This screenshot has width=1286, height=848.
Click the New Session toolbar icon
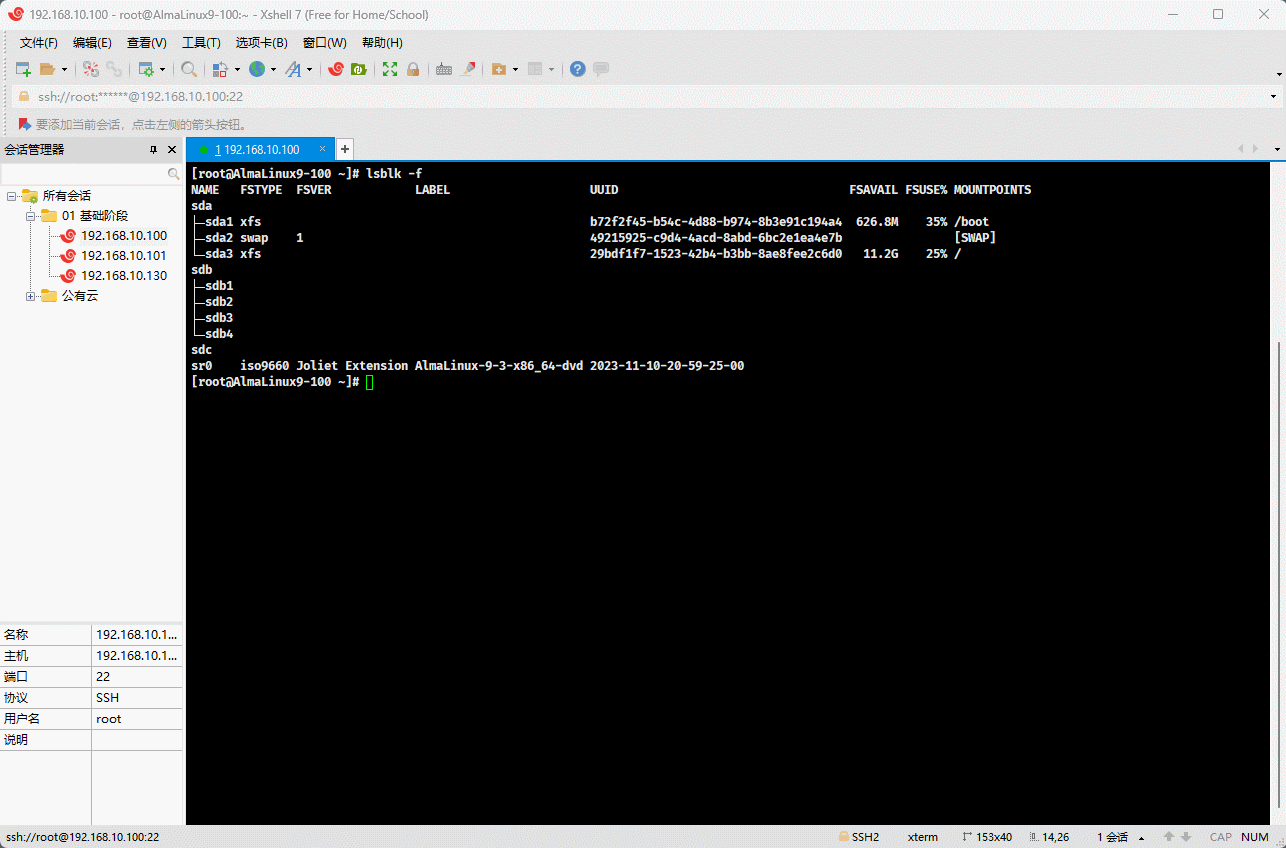tap(23, 69)
